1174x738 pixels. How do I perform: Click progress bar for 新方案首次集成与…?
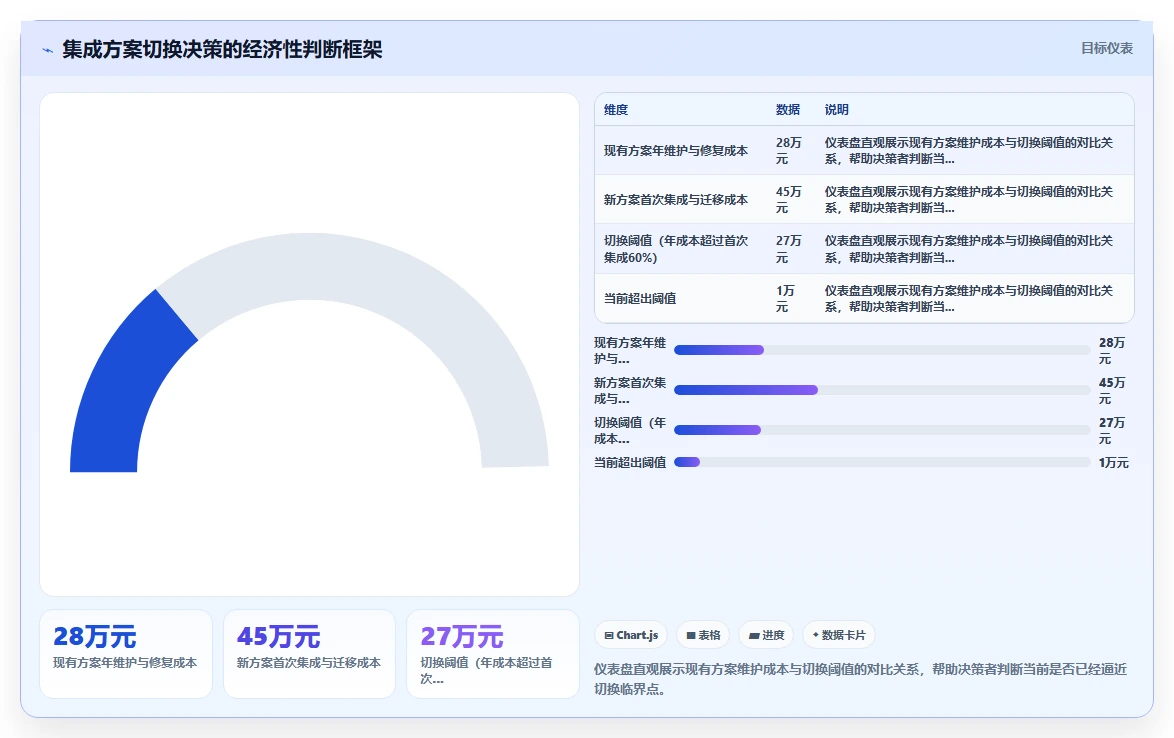click(x=882, y=390)
